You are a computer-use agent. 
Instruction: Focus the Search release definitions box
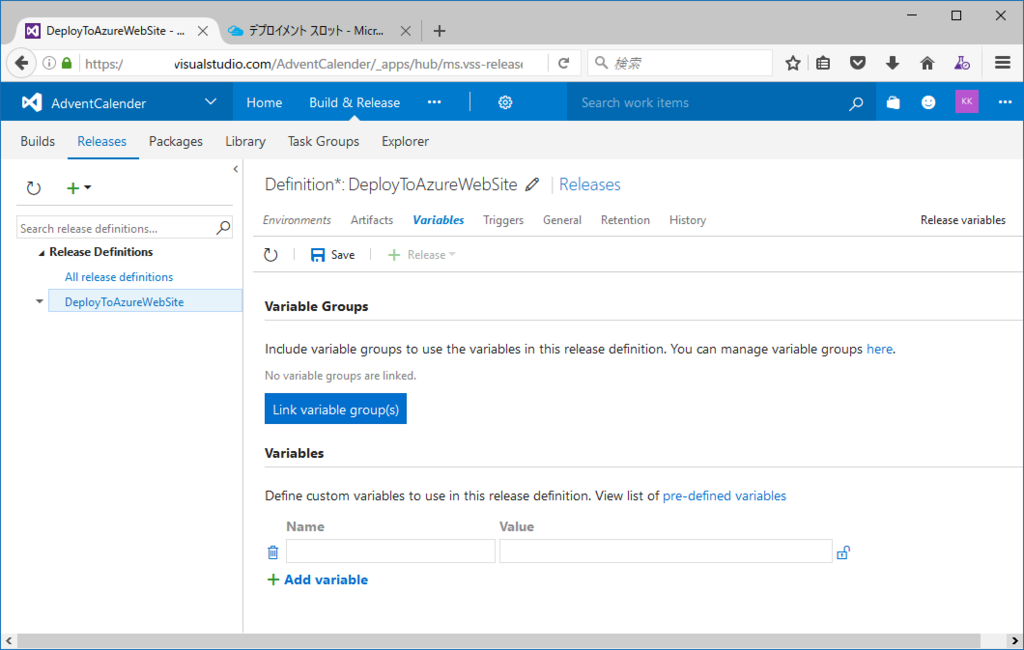115,228
